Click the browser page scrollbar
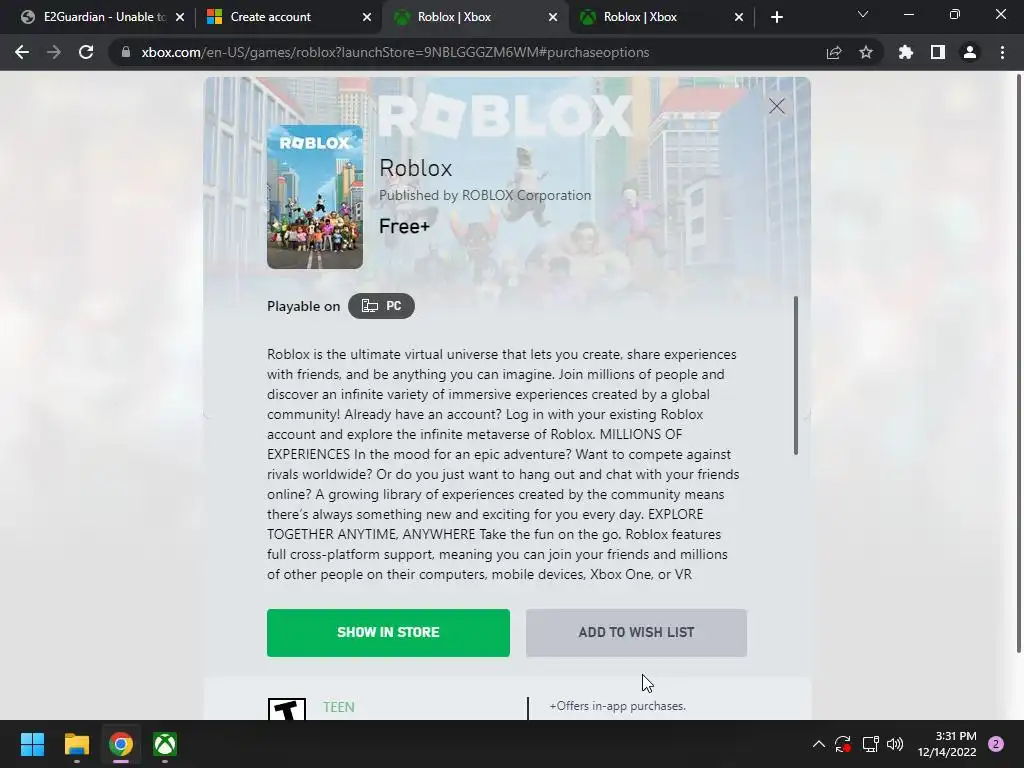Screen dimensions: 1024x768 click(x=1019, y=362)
